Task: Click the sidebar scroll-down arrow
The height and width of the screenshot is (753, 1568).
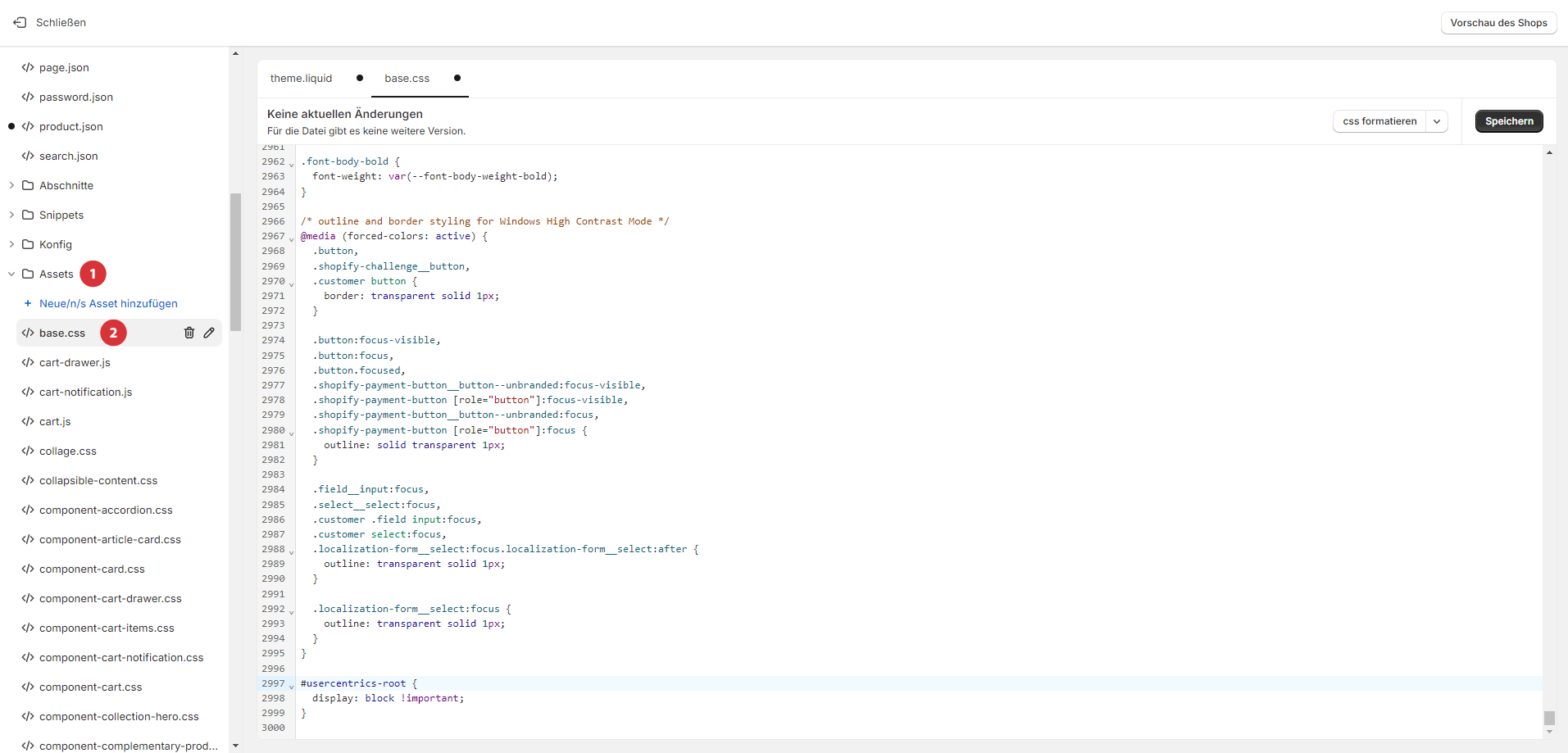Action: pyautogui.click(x=235, y=746)
